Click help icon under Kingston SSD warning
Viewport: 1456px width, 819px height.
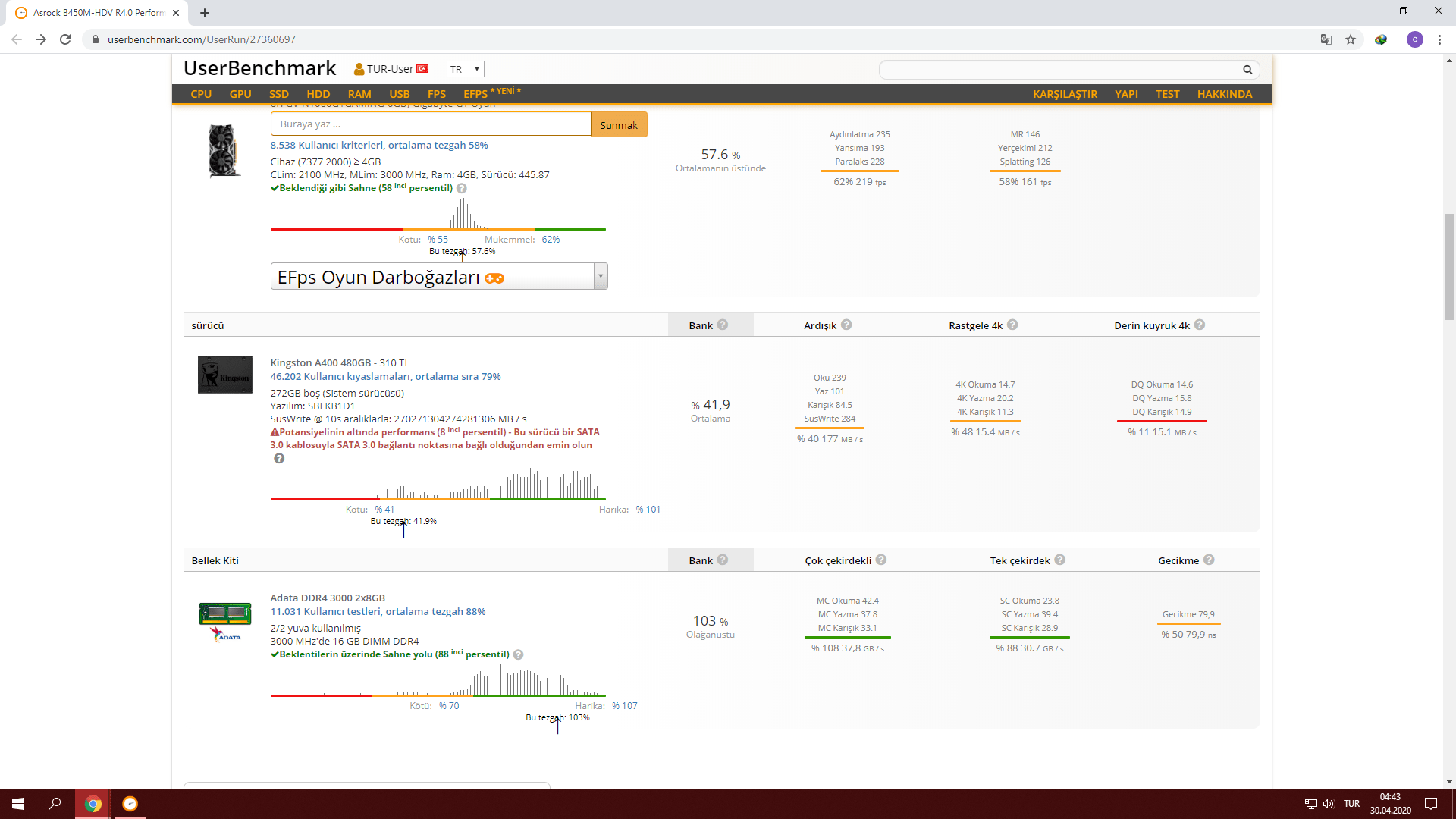279,459
